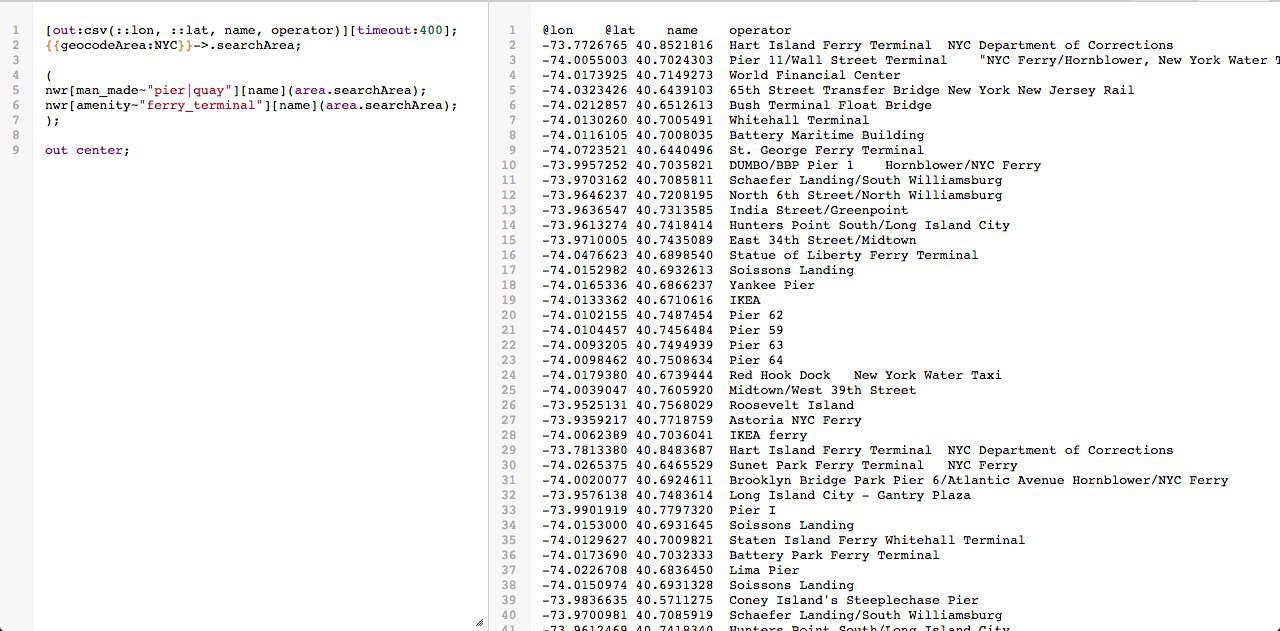Click "Battery Park Ferry Terminal"
1280x631 pixels.
pyautogui.click(x=834, y=555)
